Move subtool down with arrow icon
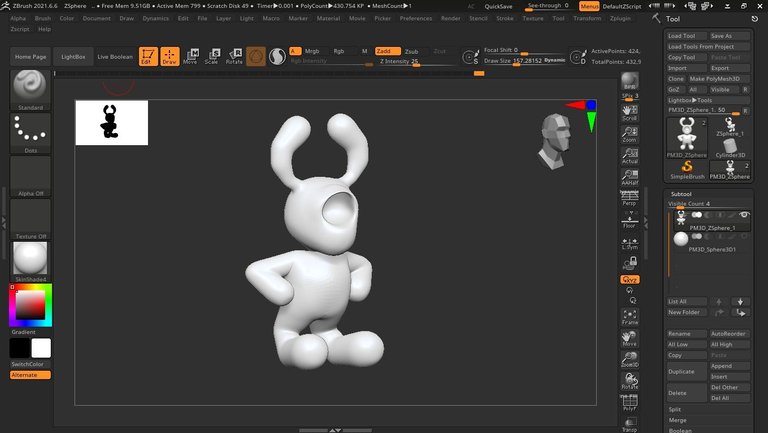 740,302
